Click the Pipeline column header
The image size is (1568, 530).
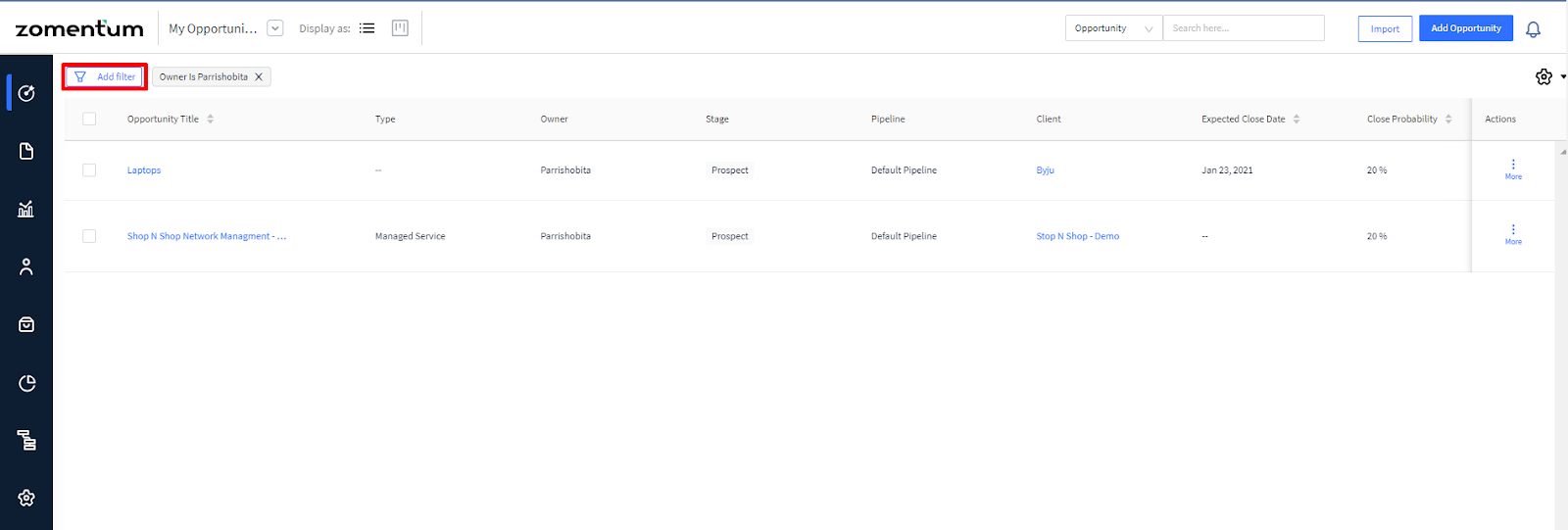(x=888, y=119)
